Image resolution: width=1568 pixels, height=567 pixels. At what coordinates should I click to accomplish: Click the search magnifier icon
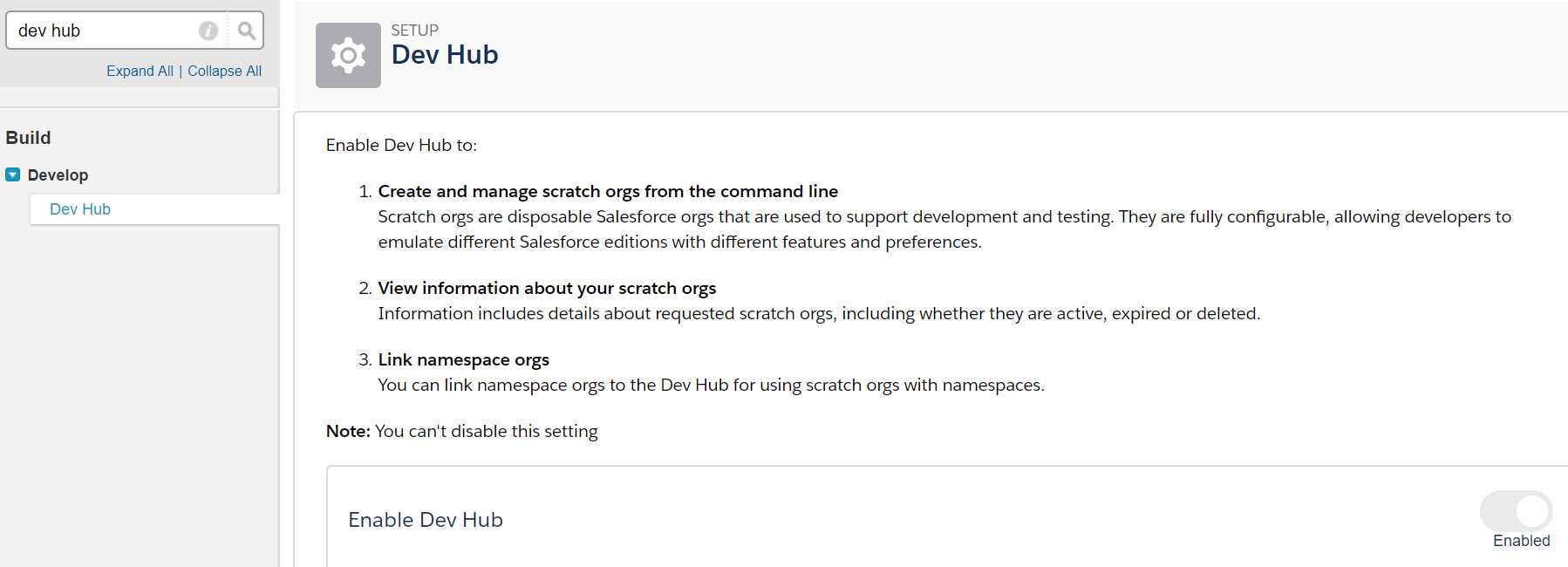pos(247,31)
